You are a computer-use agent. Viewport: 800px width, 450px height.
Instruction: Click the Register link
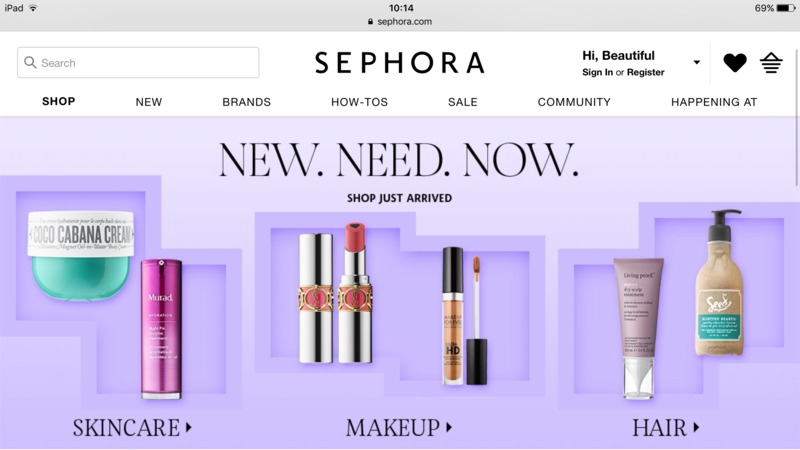point(645,72)
